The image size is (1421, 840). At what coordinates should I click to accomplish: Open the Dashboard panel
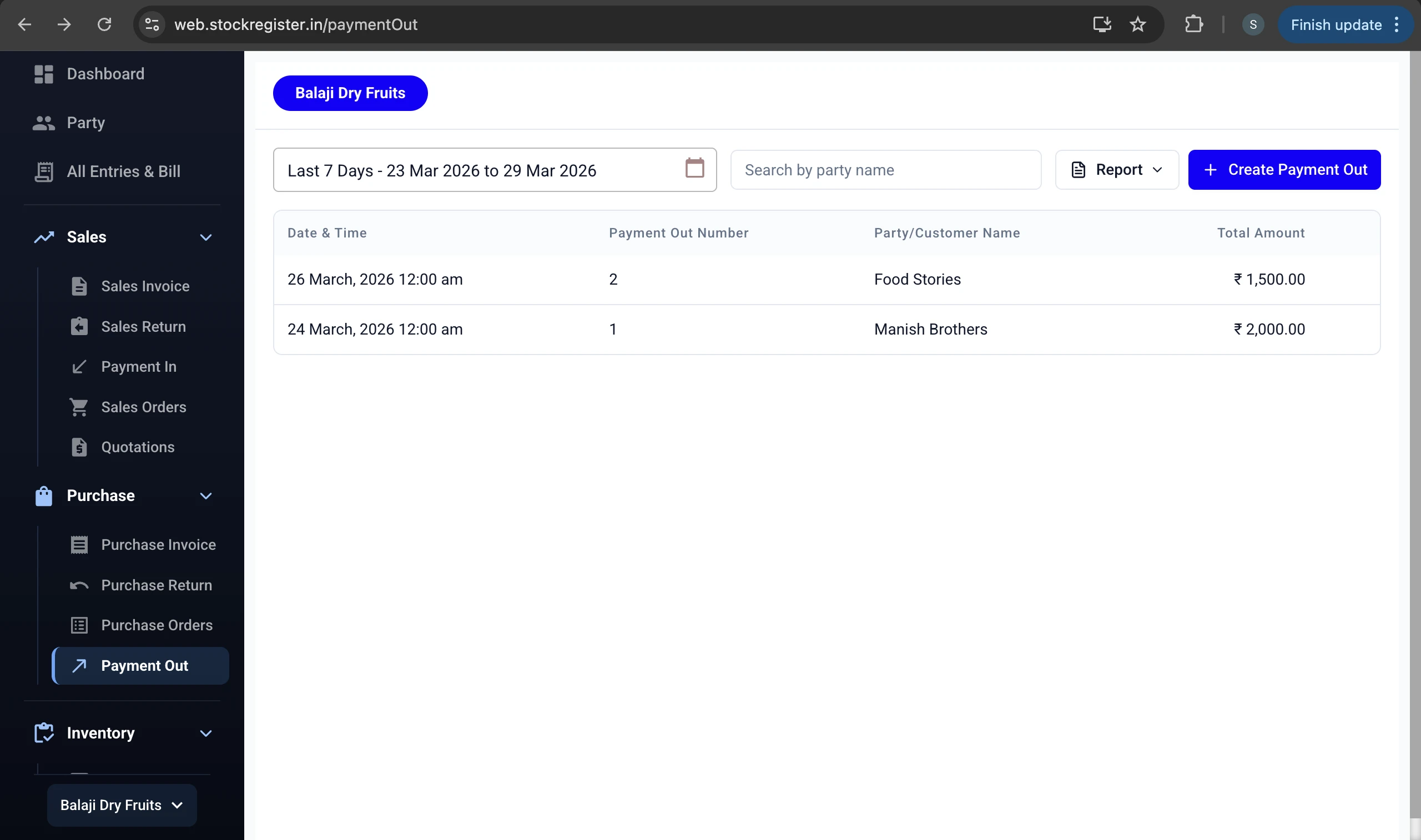pyautogui.click(x=105, y=74)
